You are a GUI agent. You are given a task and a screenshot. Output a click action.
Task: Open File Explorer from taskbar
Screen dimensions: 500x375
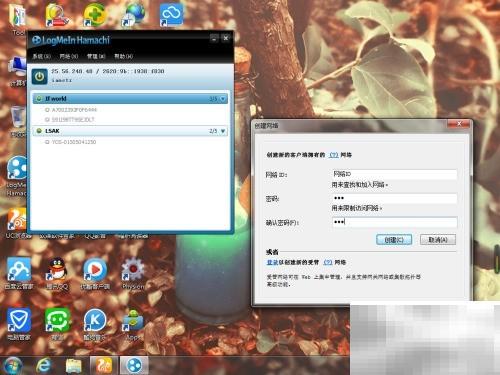pos(74,366)
